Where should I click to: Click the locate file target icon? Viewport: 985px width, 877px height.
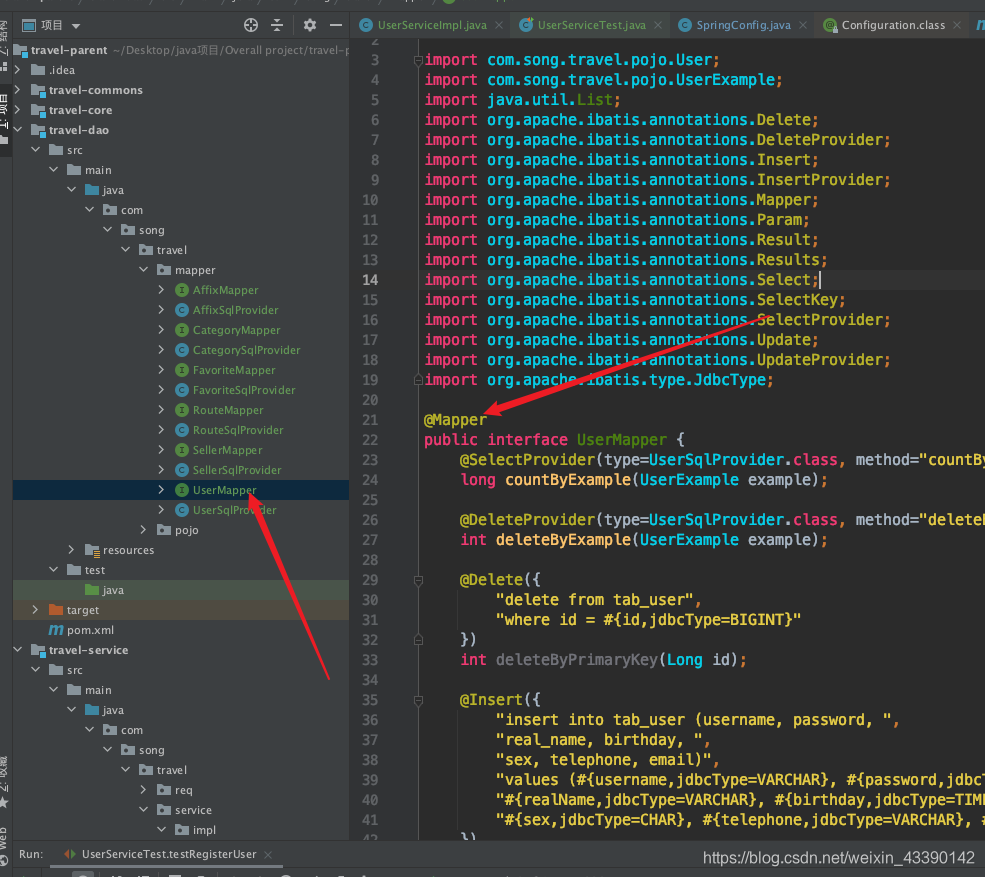251,25
